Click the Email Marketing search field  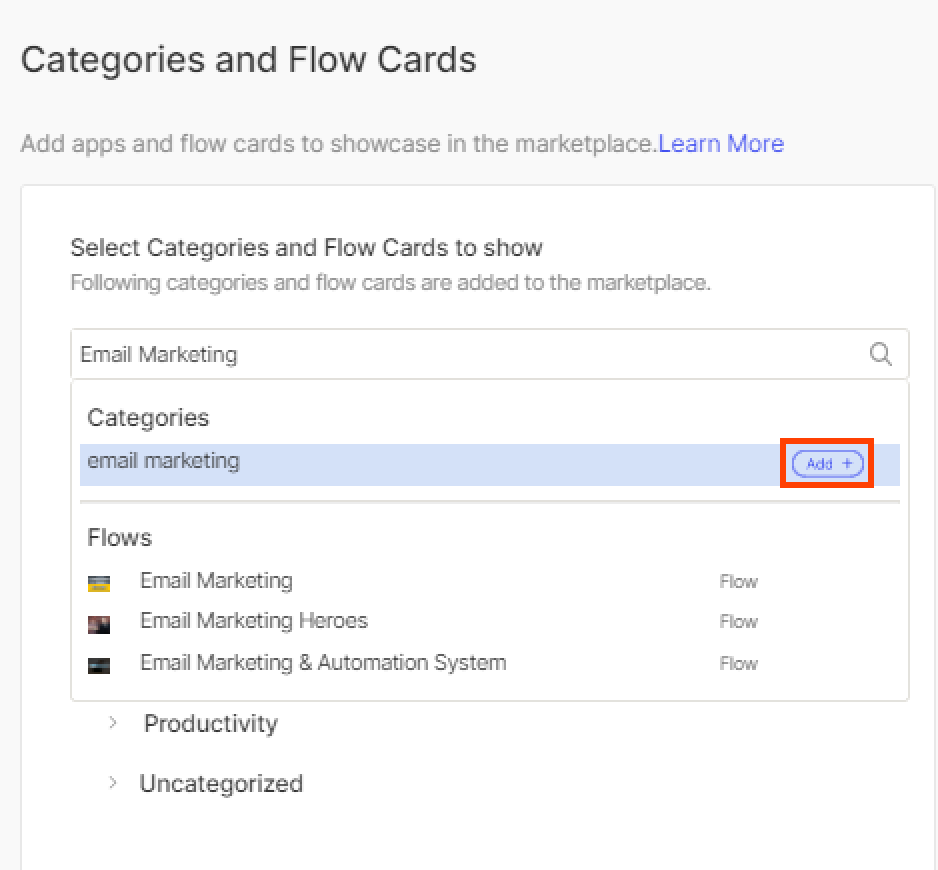[x=489, y=354]
